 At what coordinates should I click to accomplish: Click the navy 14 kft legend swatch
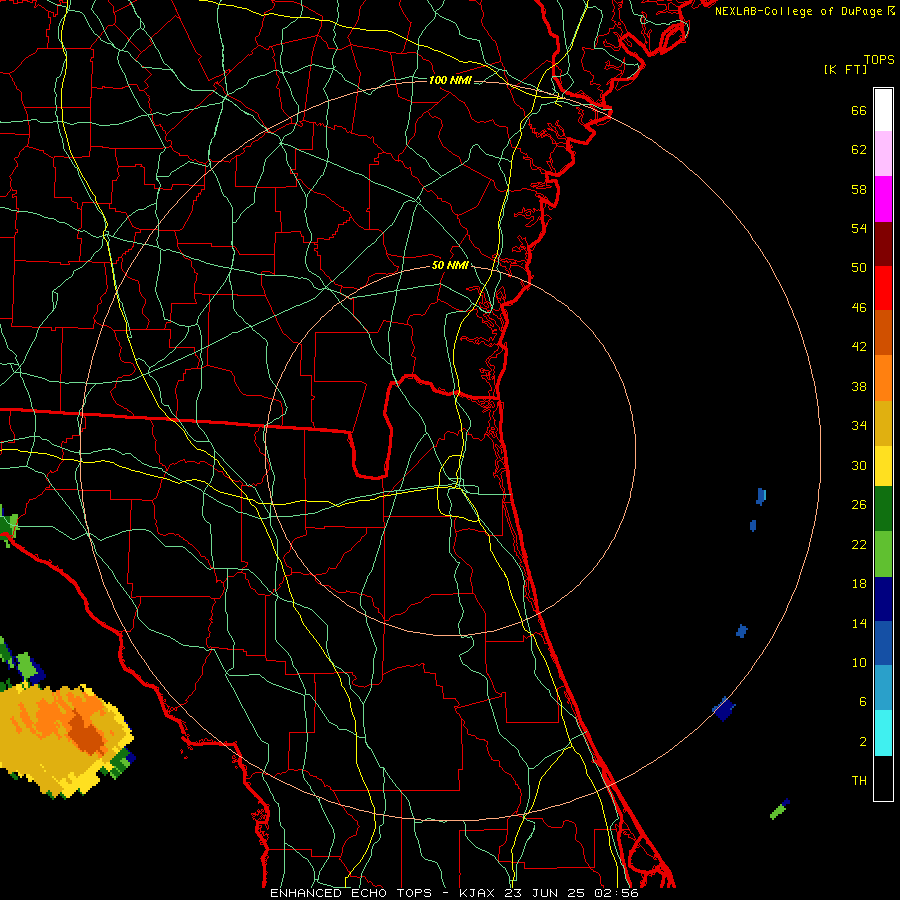click(883, 599)
